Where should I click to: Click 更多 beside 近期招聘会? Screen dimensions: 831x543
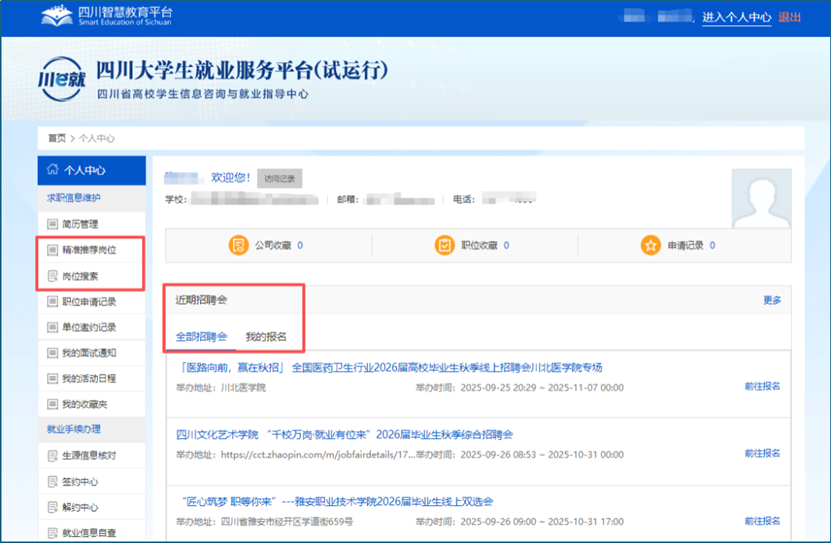pyautogui.click(x=772, y=300)
